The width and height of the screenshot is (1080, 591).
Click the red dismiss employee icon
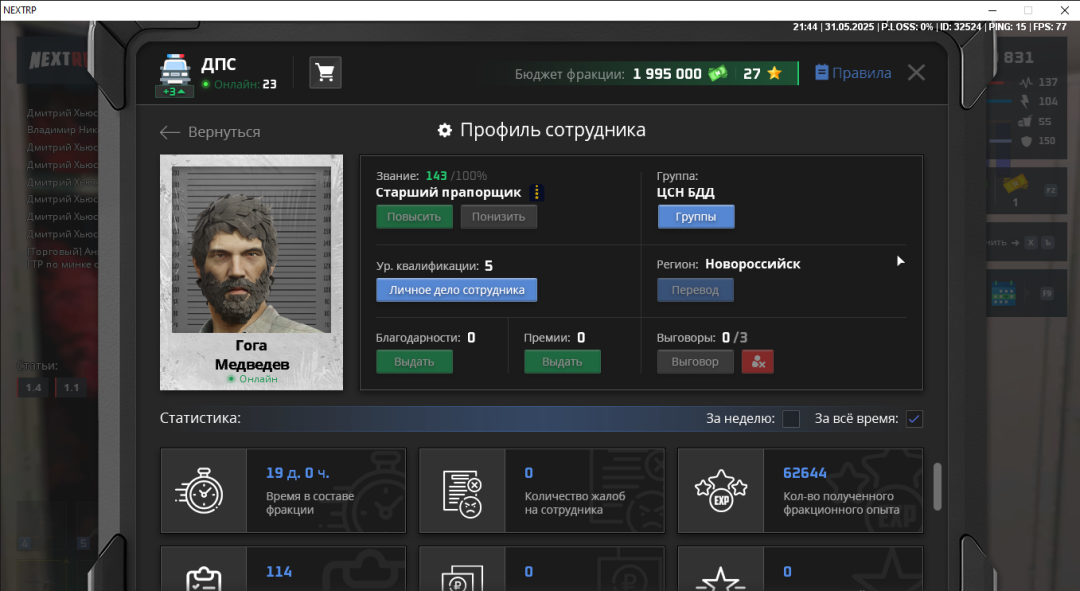pos(757,362)
